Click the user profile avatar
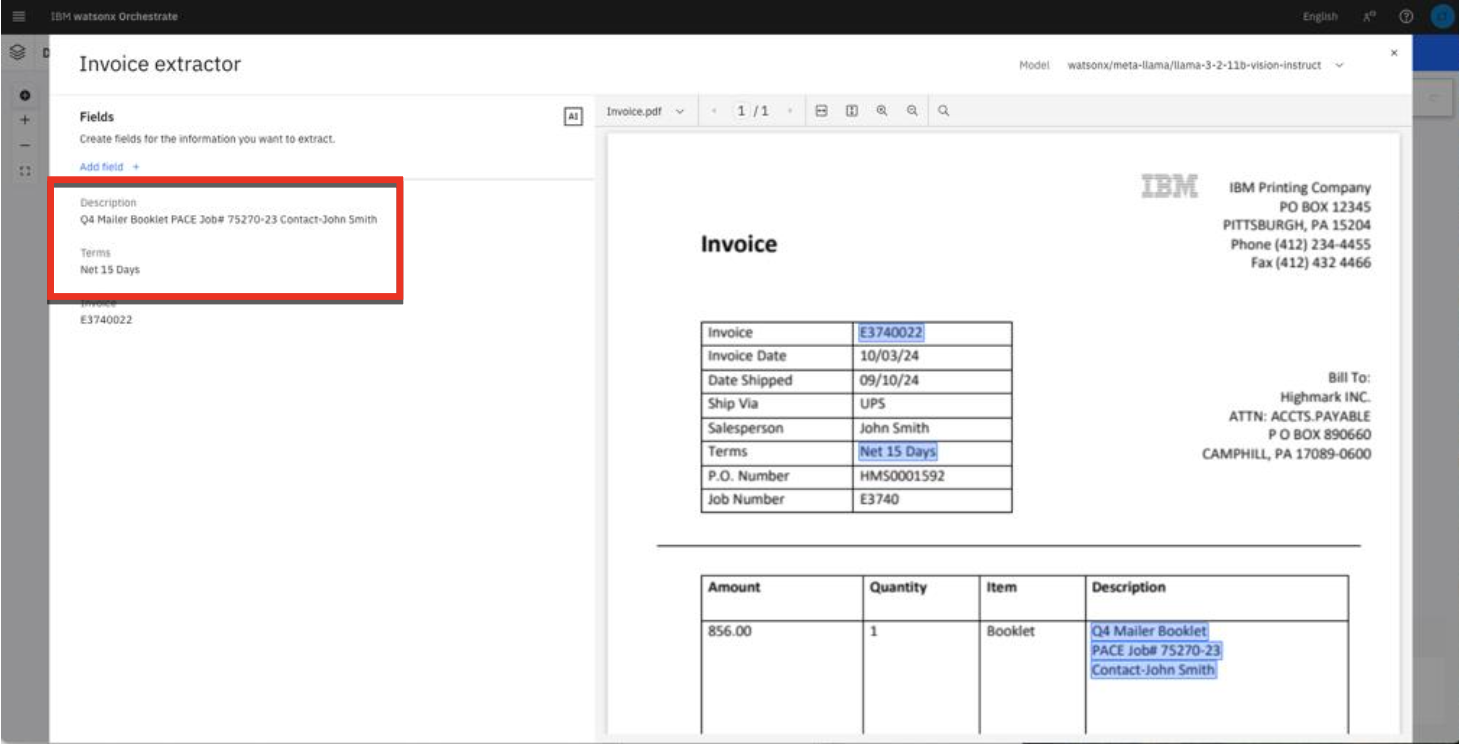 click(x=1441, y=17)
